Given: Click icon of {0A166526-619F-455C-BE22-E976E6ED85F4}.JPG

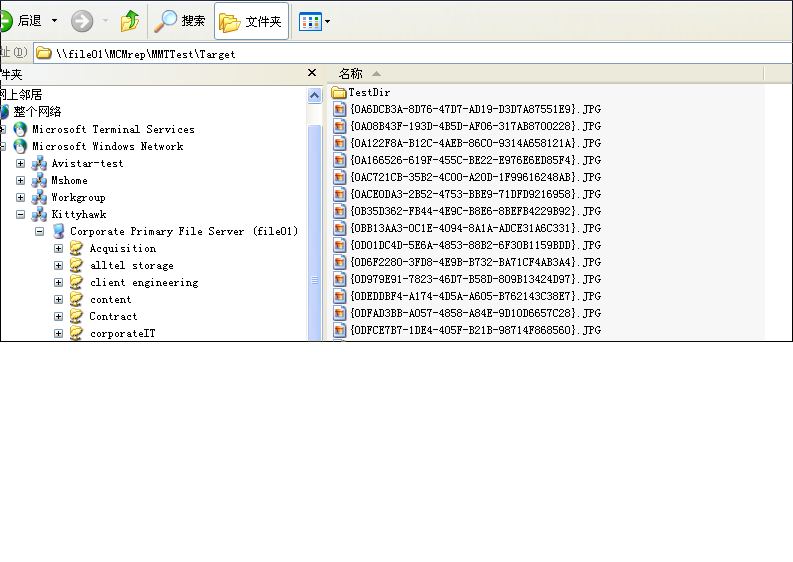Looking at the screenshot, I should point(339,160).
